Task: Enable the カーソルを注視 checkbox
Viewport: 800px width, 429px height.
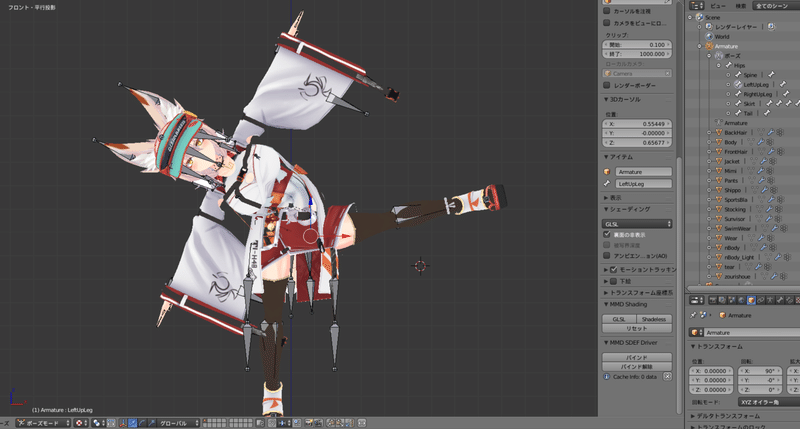Action: (x=607, y=11)
